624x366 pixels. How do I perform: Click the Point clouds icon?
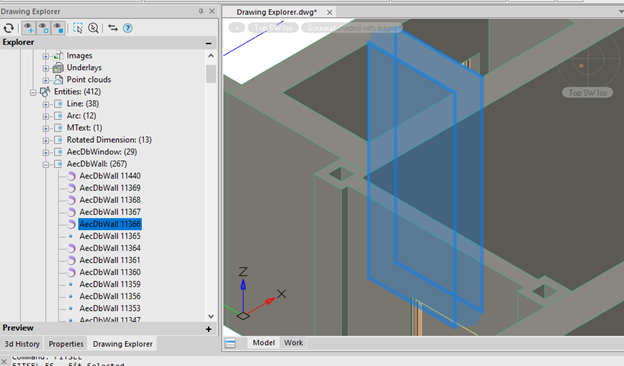(x=58, y=80)
